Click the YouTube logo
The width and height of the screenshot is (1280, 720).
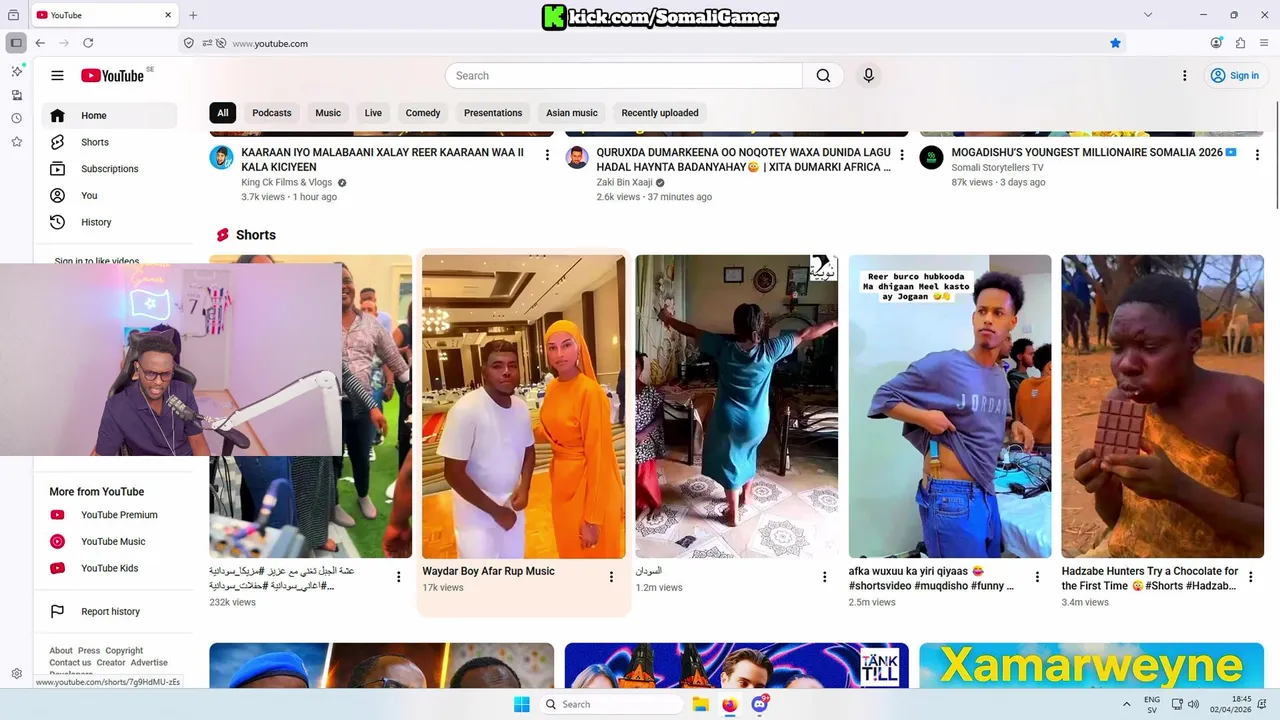pyautogui.click(x=112, y=76)
